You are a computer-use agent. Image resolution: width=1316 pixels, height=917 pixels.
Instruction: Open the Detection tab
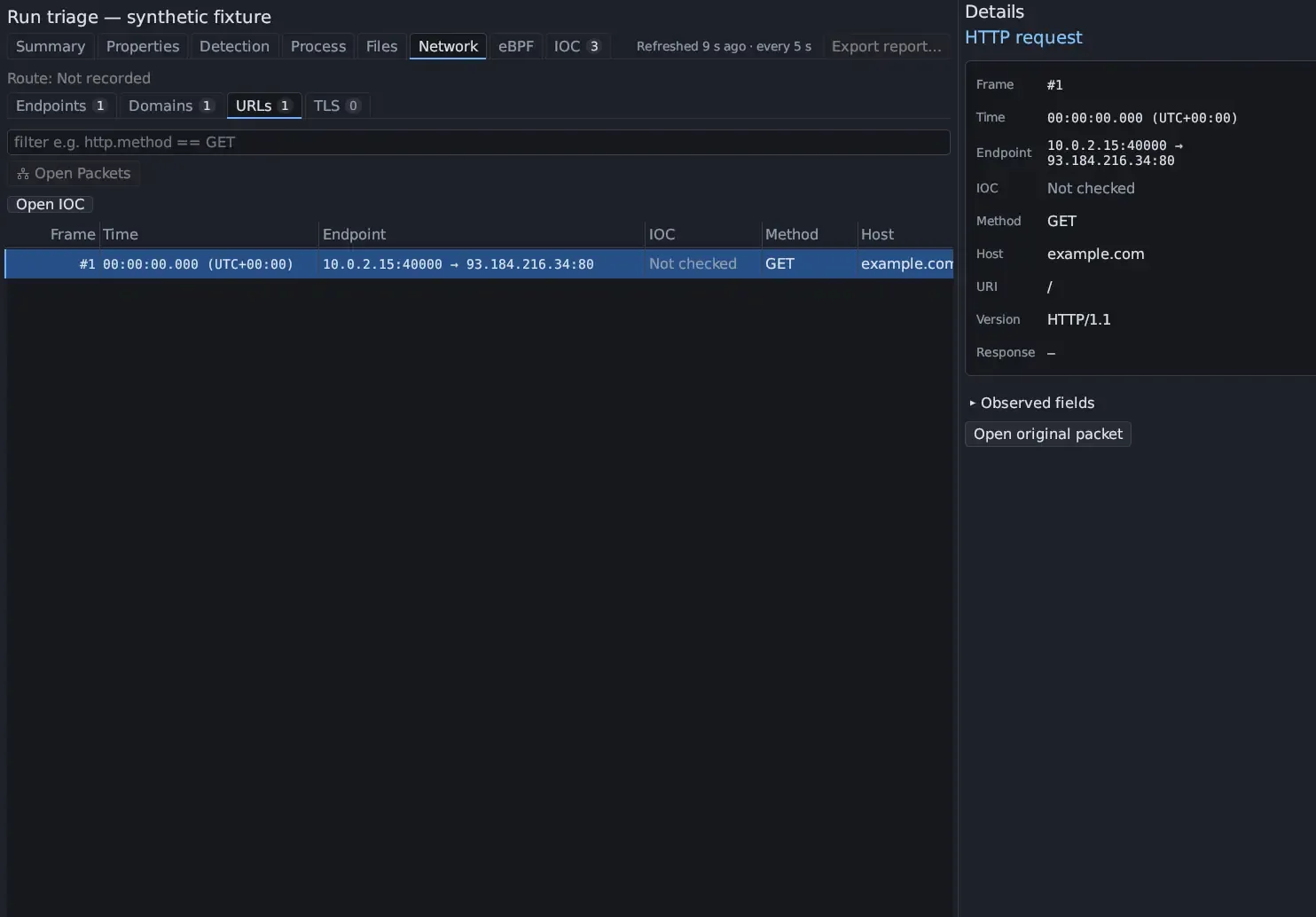tap(234, 46)
